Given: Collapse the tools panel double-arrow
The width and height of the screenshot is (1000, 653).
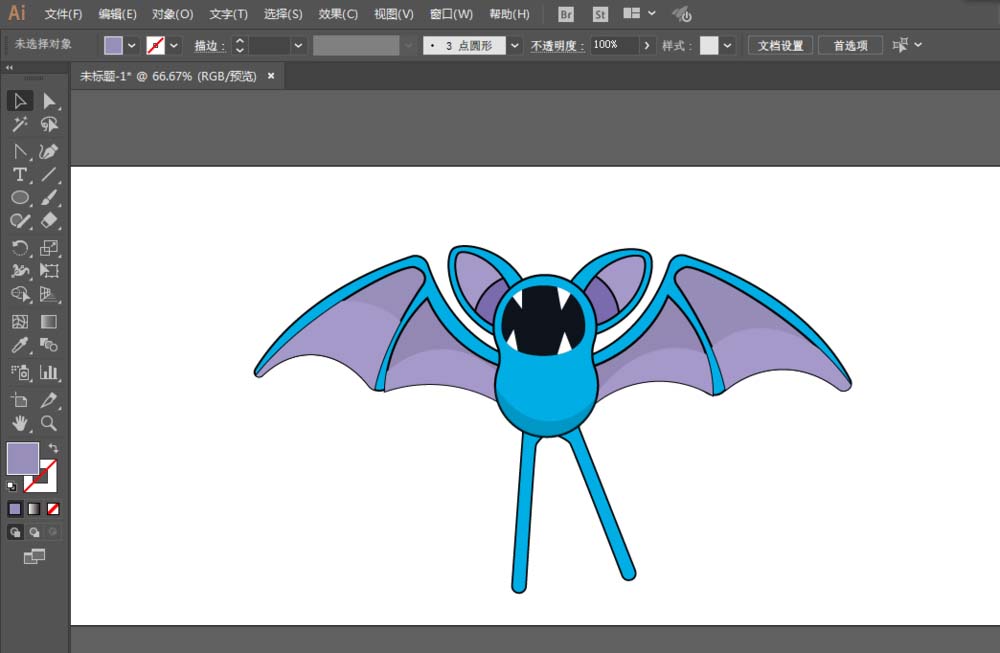Looking at the screenshot, I should pyautogui.click(x=9, y=68).
